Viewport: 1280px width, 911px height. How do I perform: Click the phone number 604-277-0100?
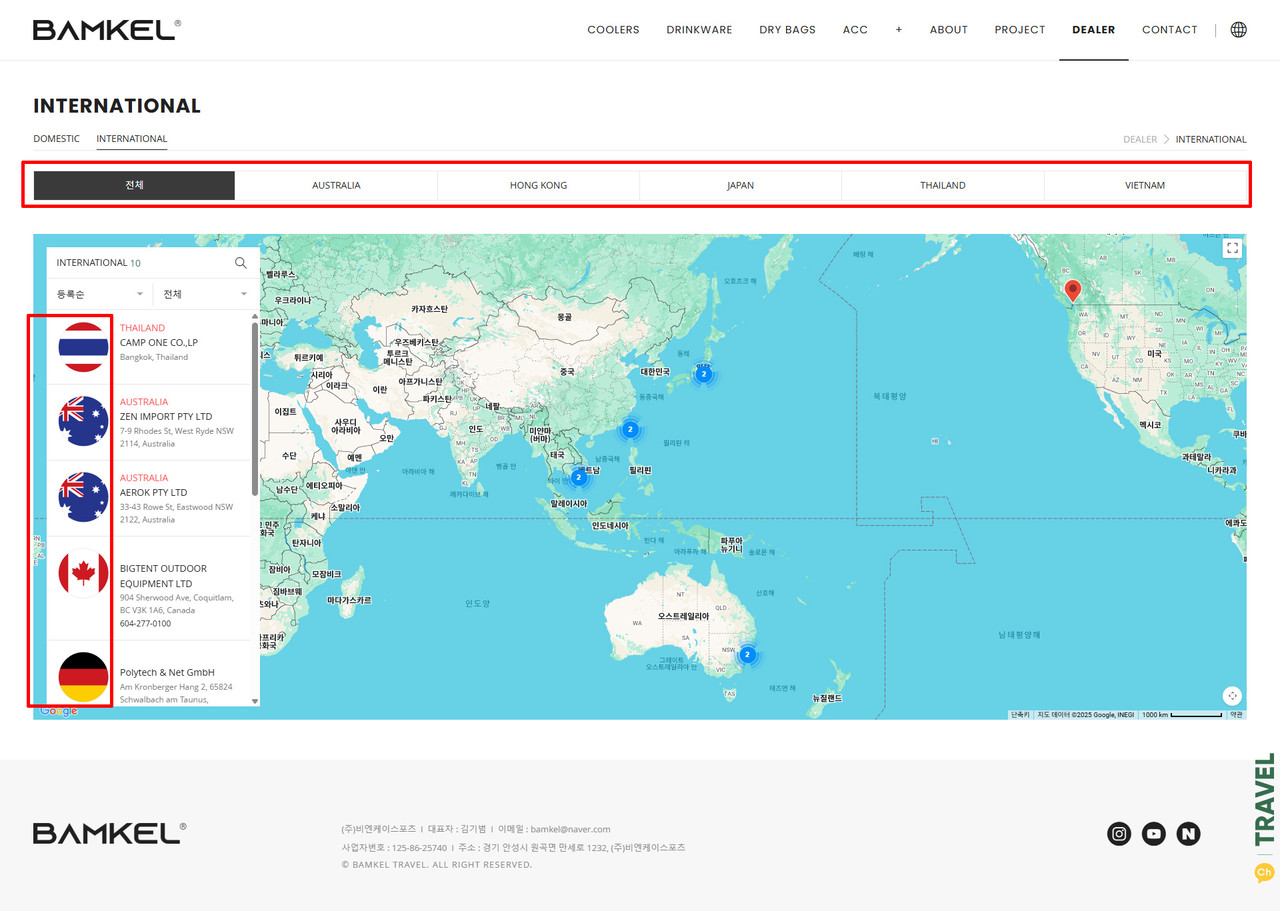click(145, 623)
